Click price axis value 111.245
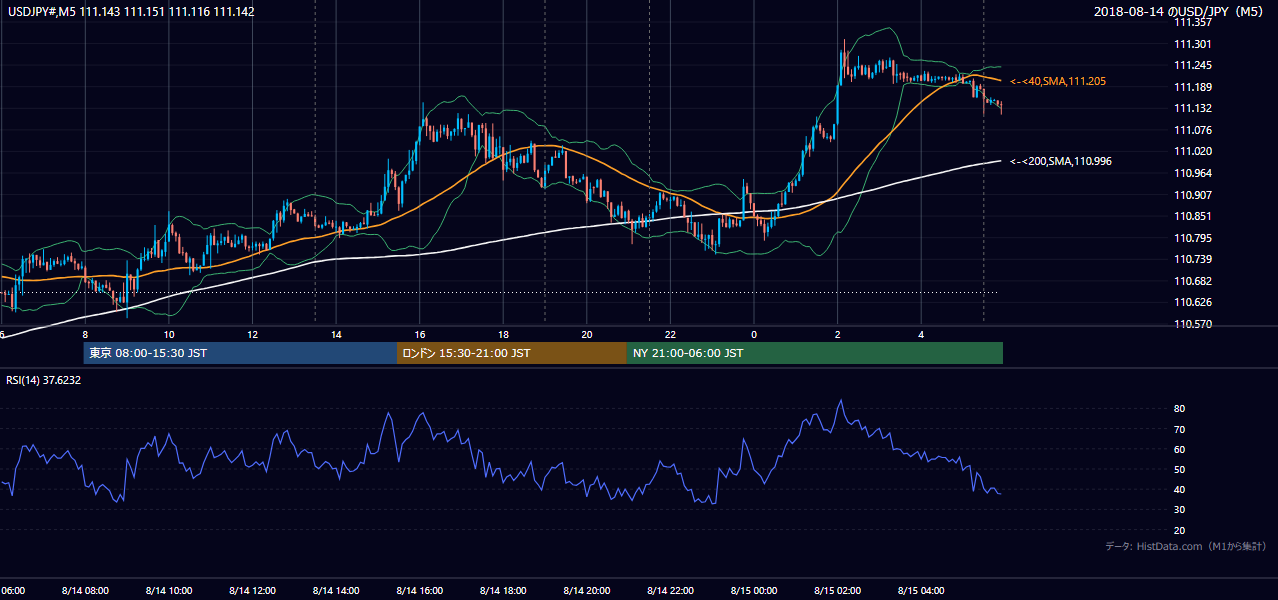This screenshot has width=1278, height=600. click(x=1192, y=65)
